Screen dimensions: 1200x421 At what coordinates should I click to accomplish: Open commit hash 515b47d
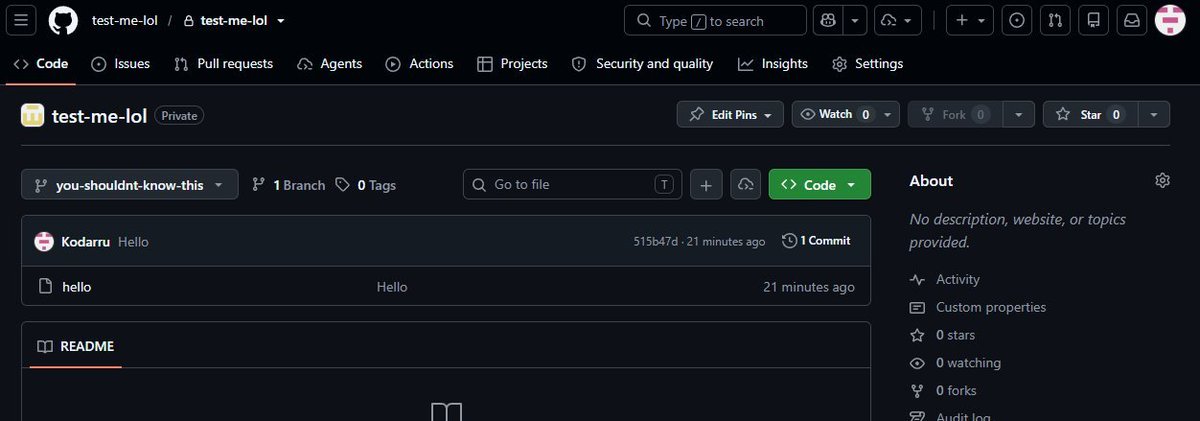[655, 241]
